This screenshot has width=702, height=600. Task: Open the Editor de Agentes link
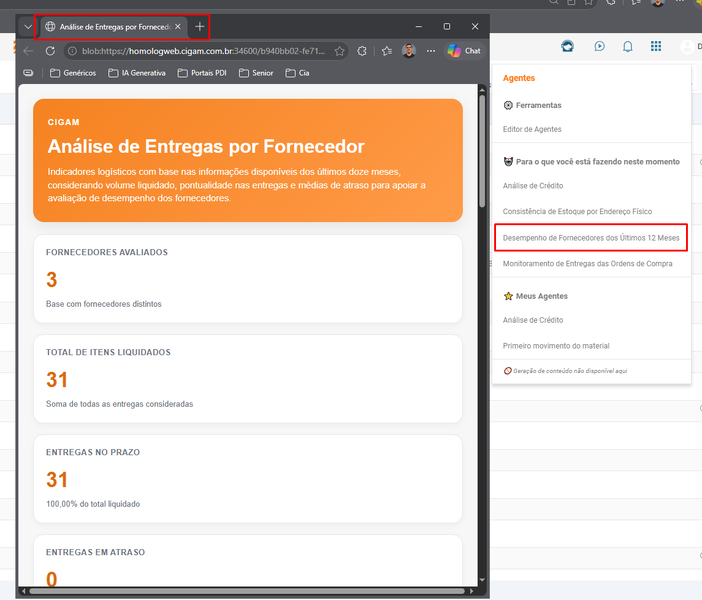[532, 129]
